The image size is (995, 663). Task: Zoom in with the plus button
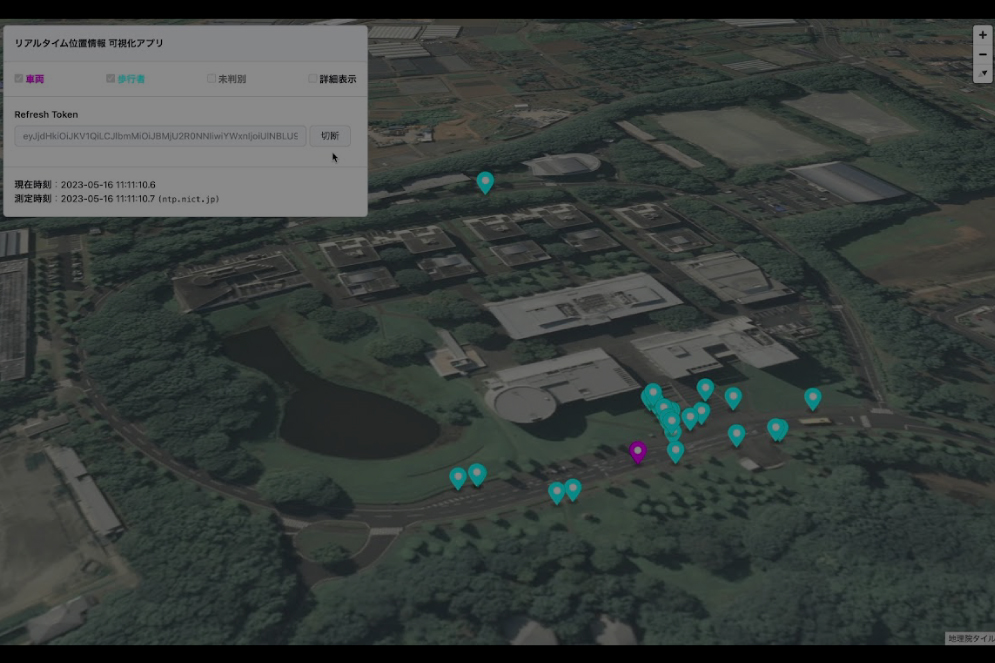click(982, 35)
